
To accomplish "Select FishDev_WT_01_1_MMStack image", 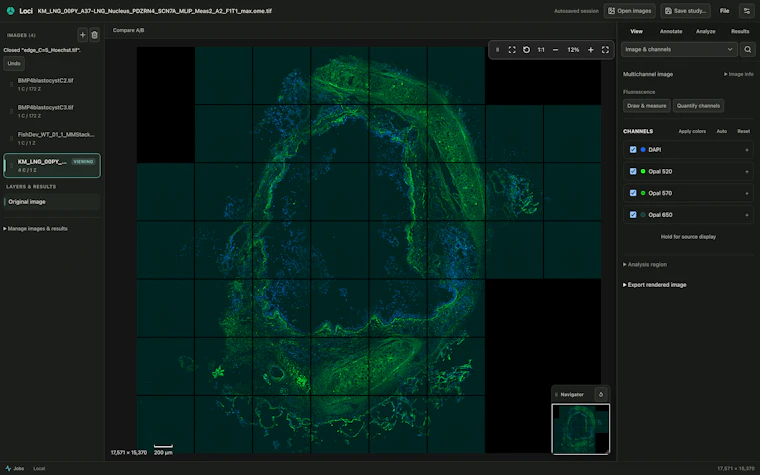I will (52, 139).
